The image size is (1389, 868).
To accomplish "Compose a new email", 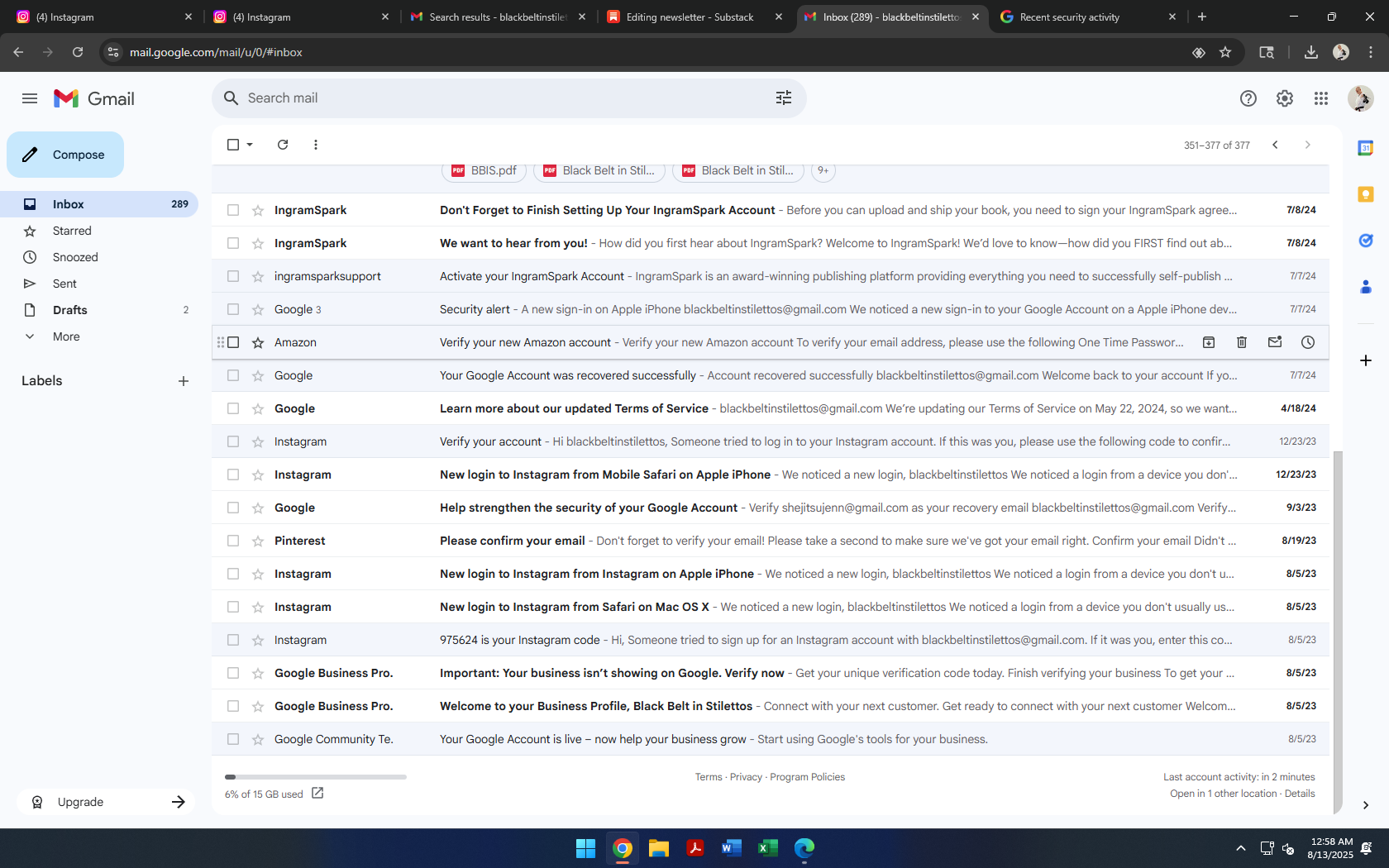I will click(65, 155).
